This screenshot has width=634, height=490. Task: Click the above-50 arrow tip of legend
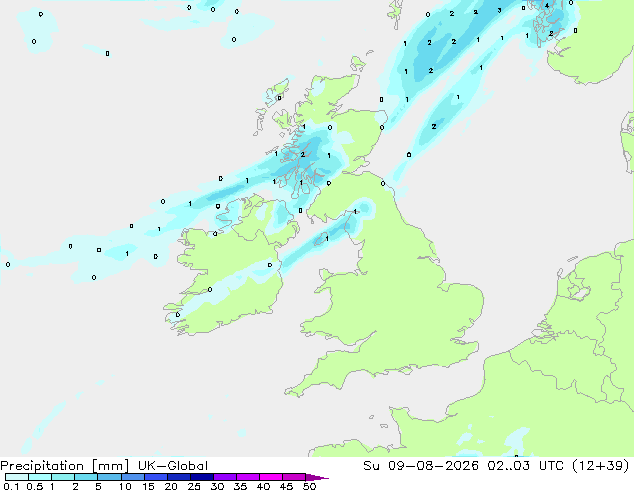point(317,477)
